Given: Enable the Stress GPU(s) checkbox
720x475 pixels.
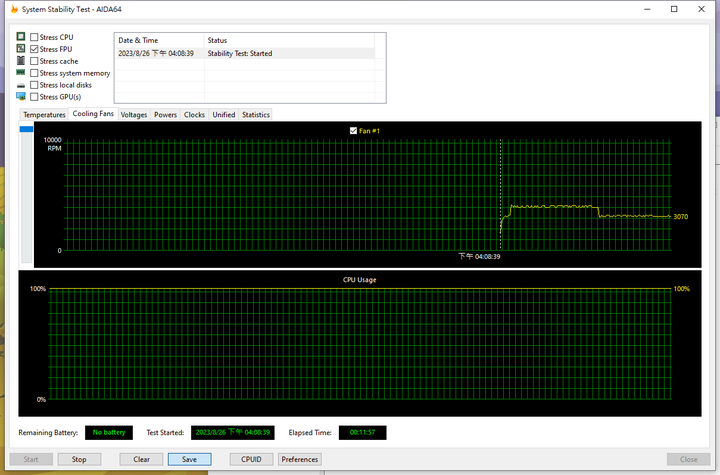Looking at the screenshot, I should coord(34,97).
